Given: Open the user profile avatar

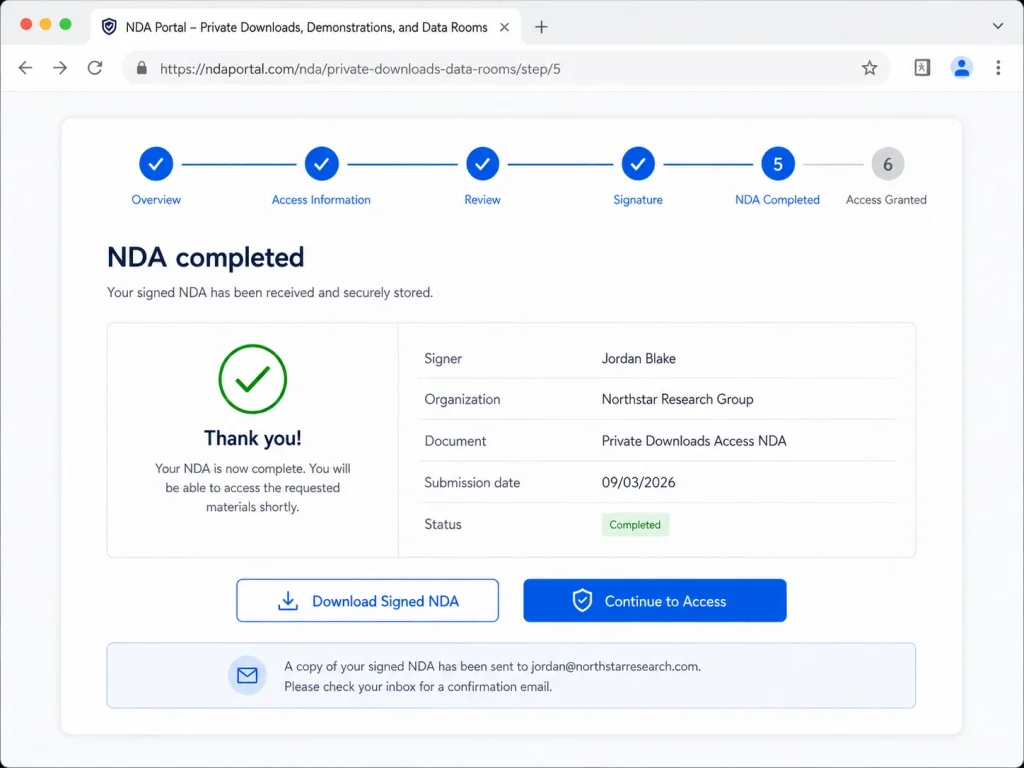Looking at the screenshot, I should tap(961, 68).
